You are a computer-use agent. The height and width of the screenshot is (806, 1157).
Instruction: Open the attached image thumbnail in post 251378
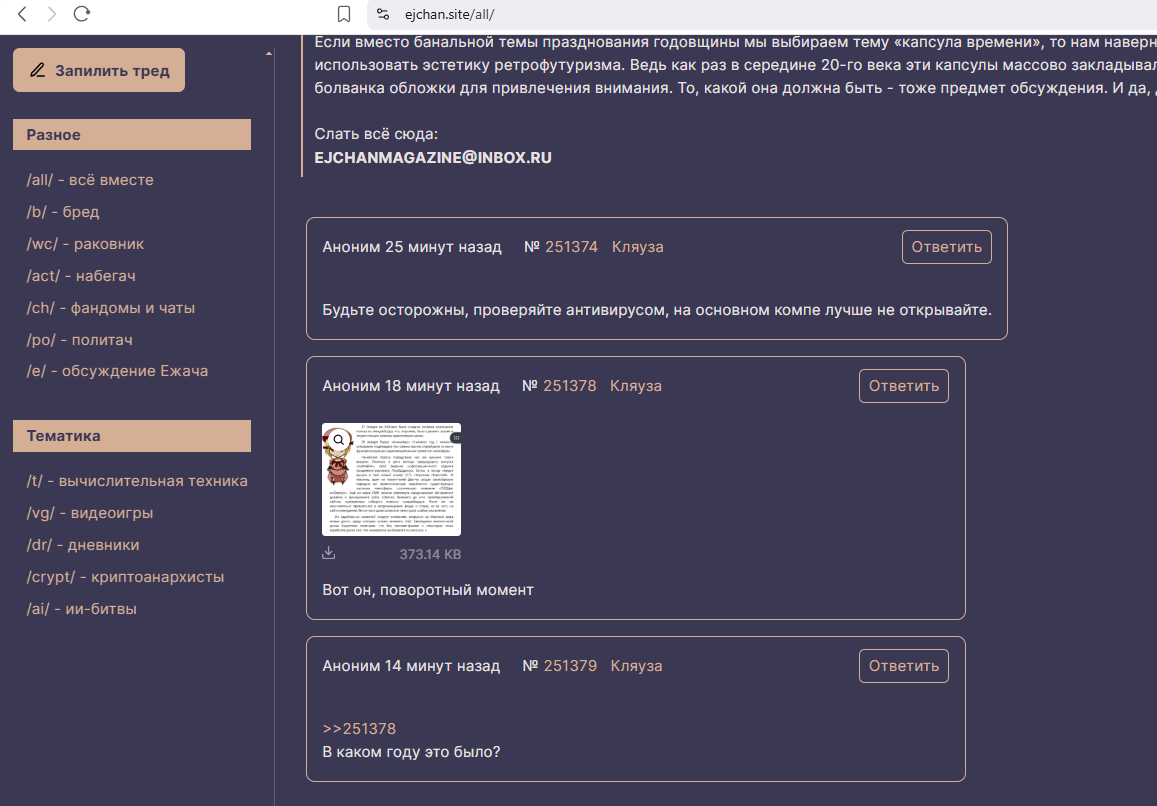pyautogui.click(x=392, y=479)
